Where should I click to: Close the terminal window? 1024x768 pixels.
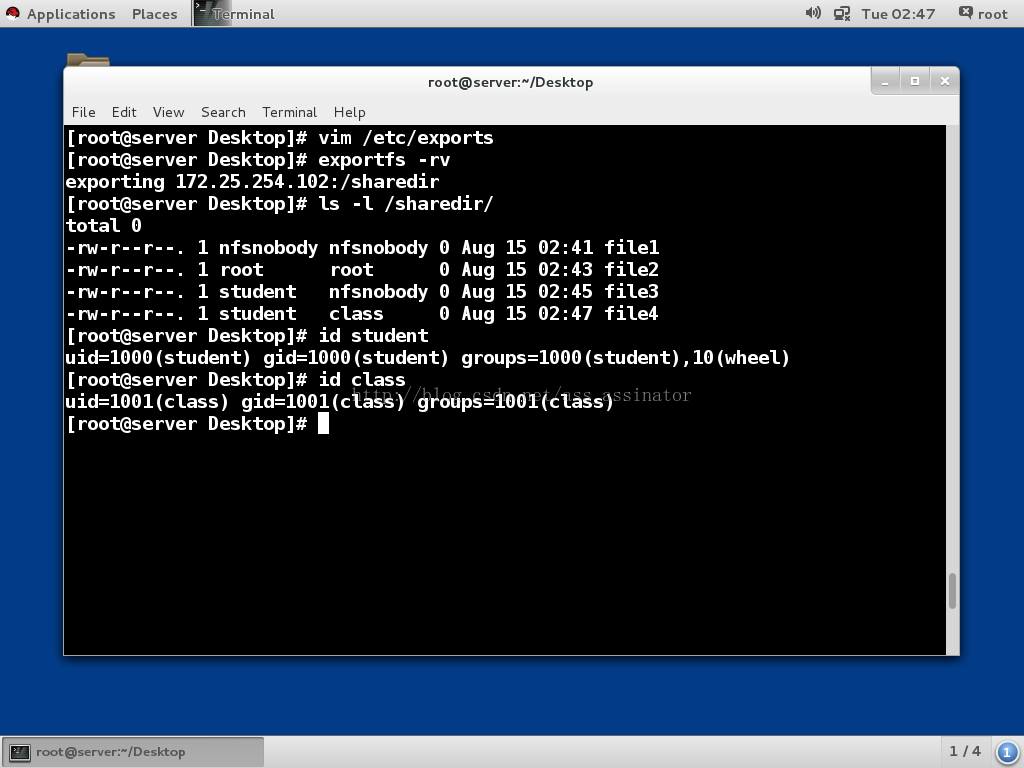tap(944, 81)
